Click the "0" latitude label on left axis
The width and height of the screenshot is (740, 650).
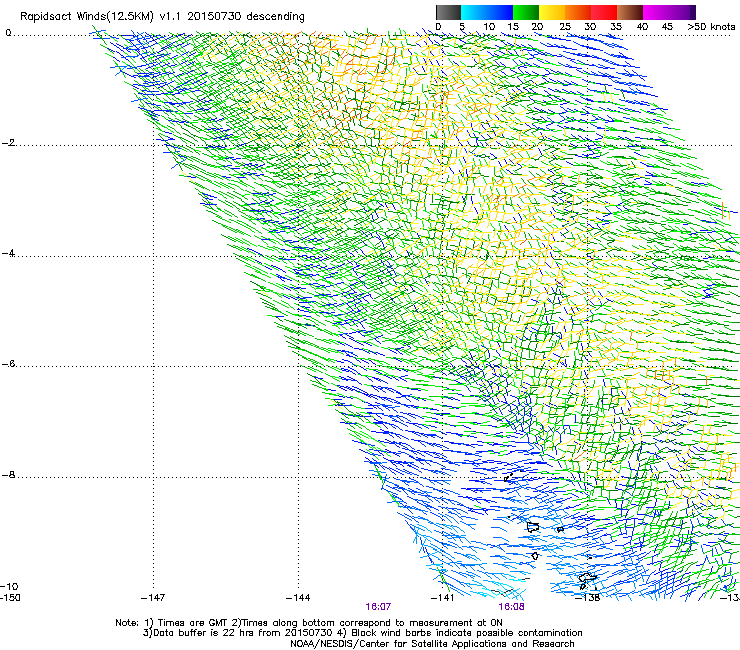(8, 33)
